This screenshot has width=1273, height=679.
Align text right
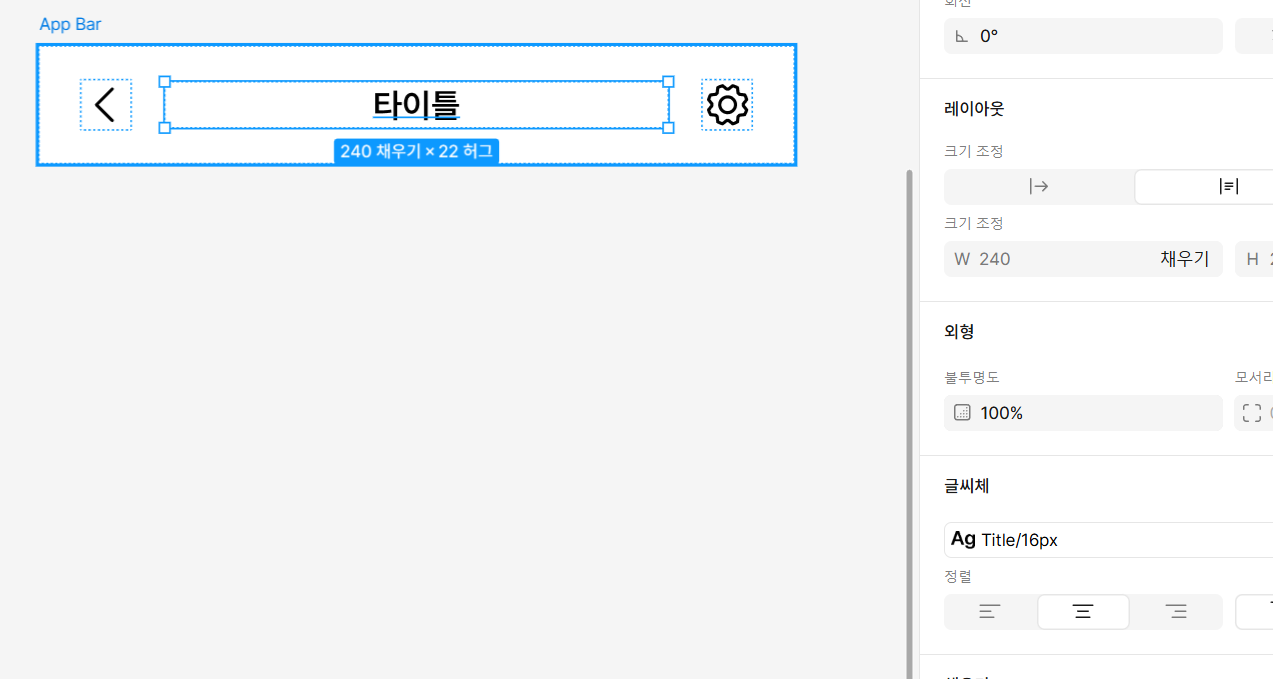(1176, 612)
